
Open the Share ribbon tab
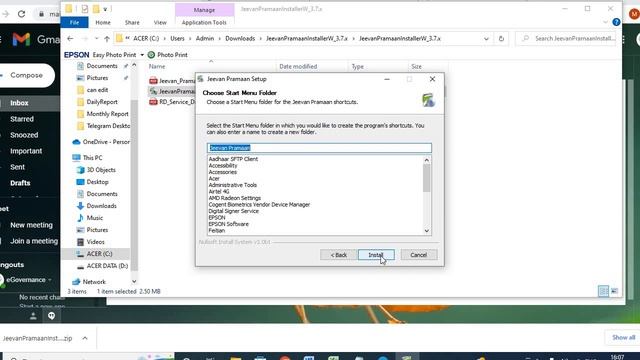pos(132,22)
